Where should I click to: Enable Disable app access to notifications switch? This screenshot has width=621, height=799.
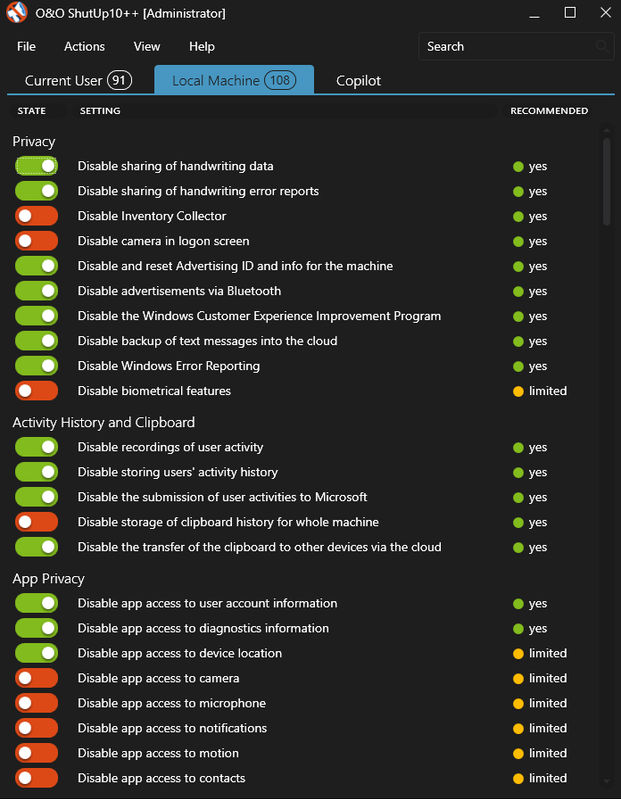click(36, 728)
